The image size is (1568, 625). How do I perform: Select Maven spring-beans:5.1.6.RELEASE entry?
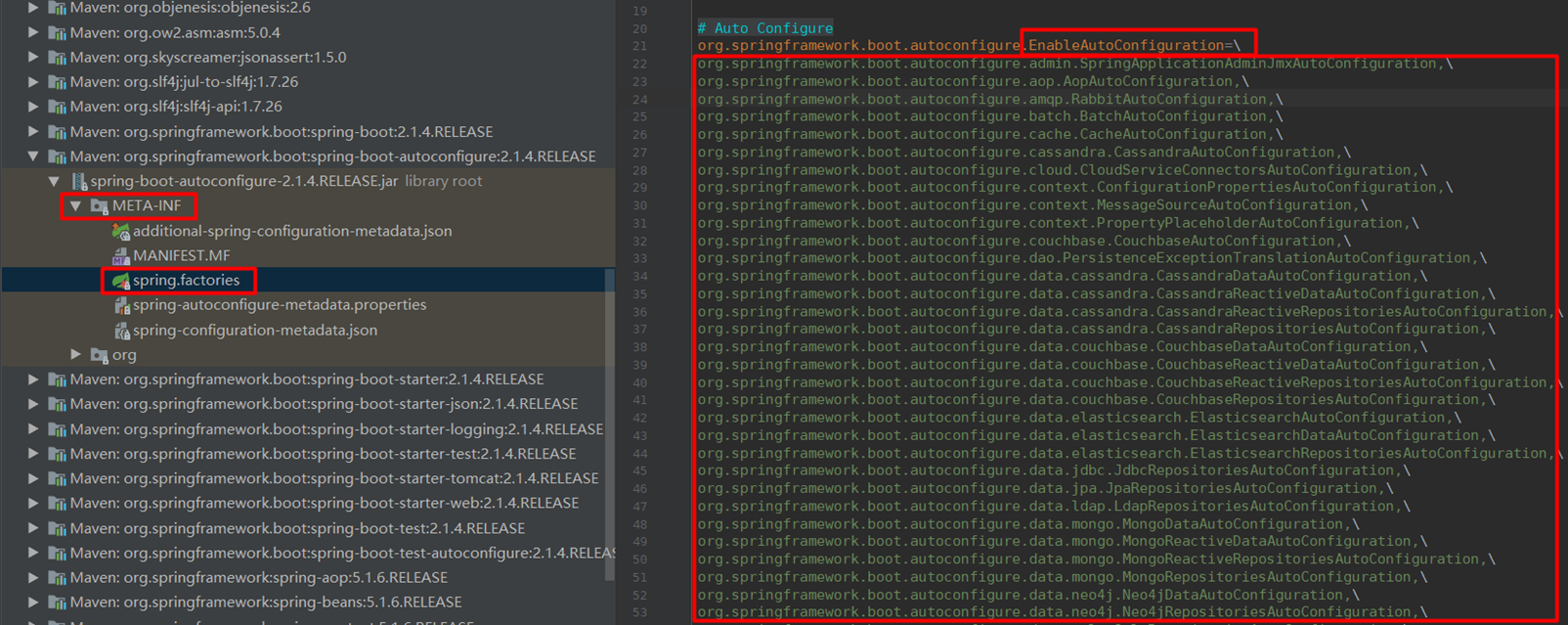(x=266, y=603)
